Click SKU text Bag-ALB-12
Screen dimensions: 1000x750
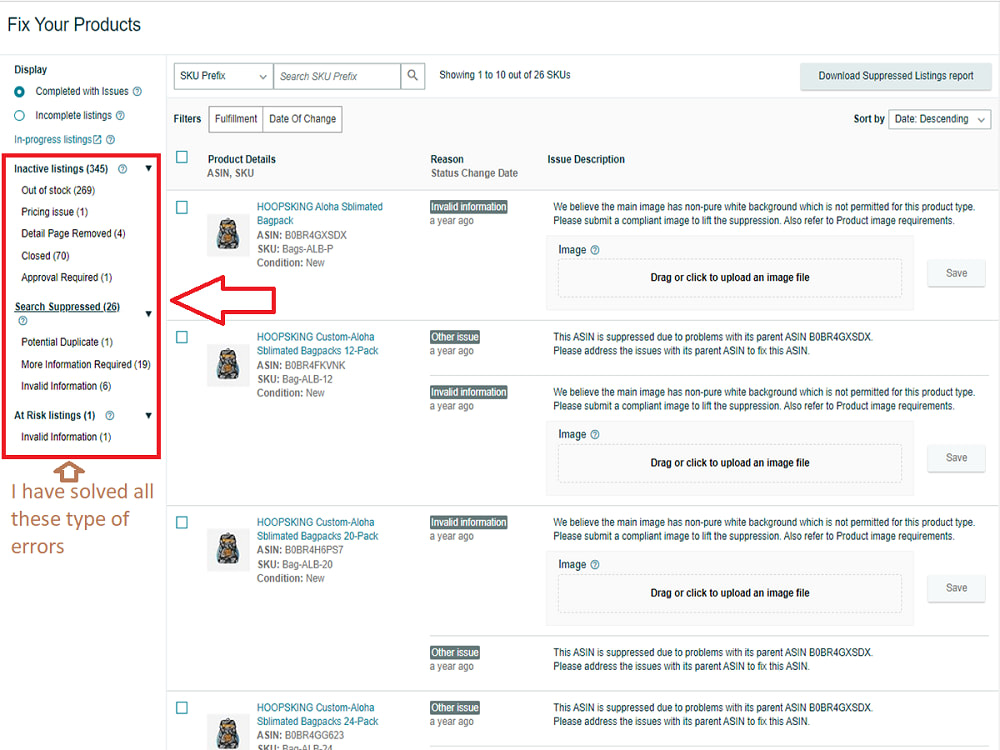307,379
